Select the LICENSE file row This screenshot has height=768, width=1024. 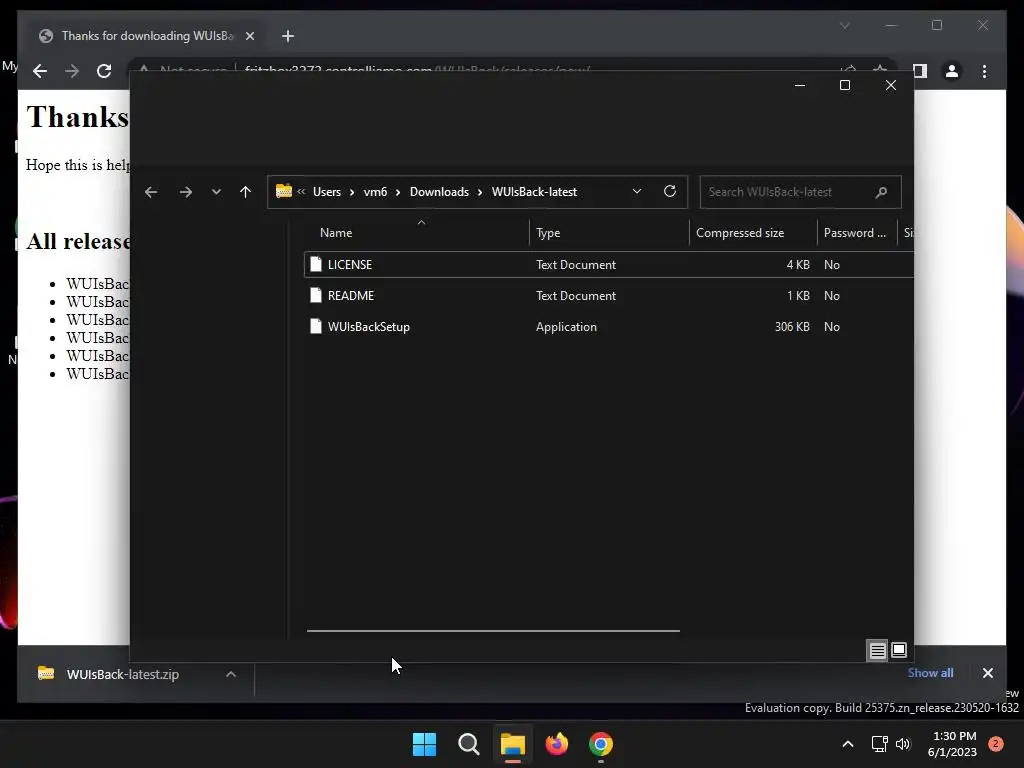[x=609, y=264]
